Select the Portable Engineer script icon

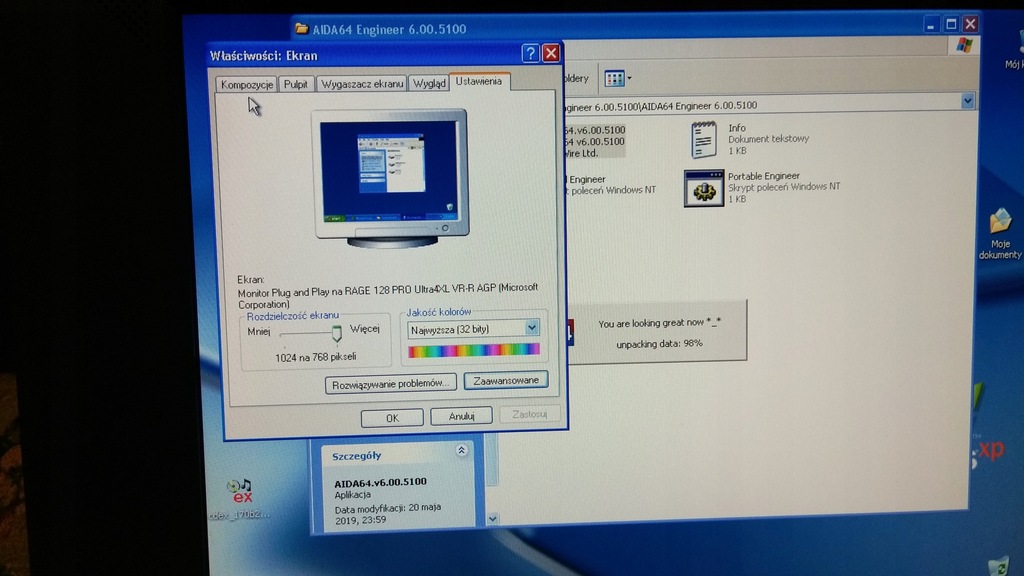pyautogui.click(x=703, y=189)
